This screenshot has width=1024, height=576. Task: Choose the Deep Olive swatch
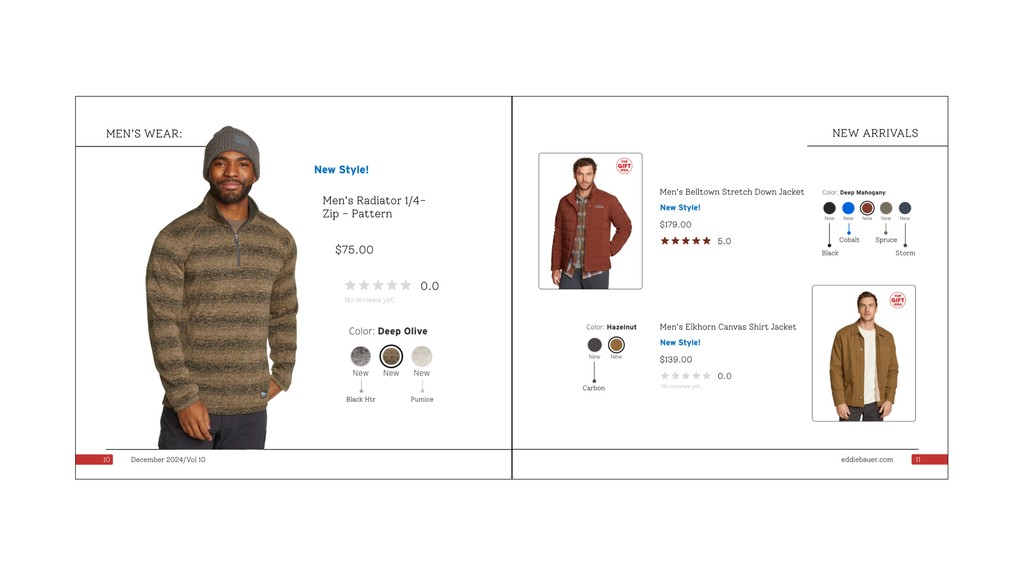[x=391, y=356]
